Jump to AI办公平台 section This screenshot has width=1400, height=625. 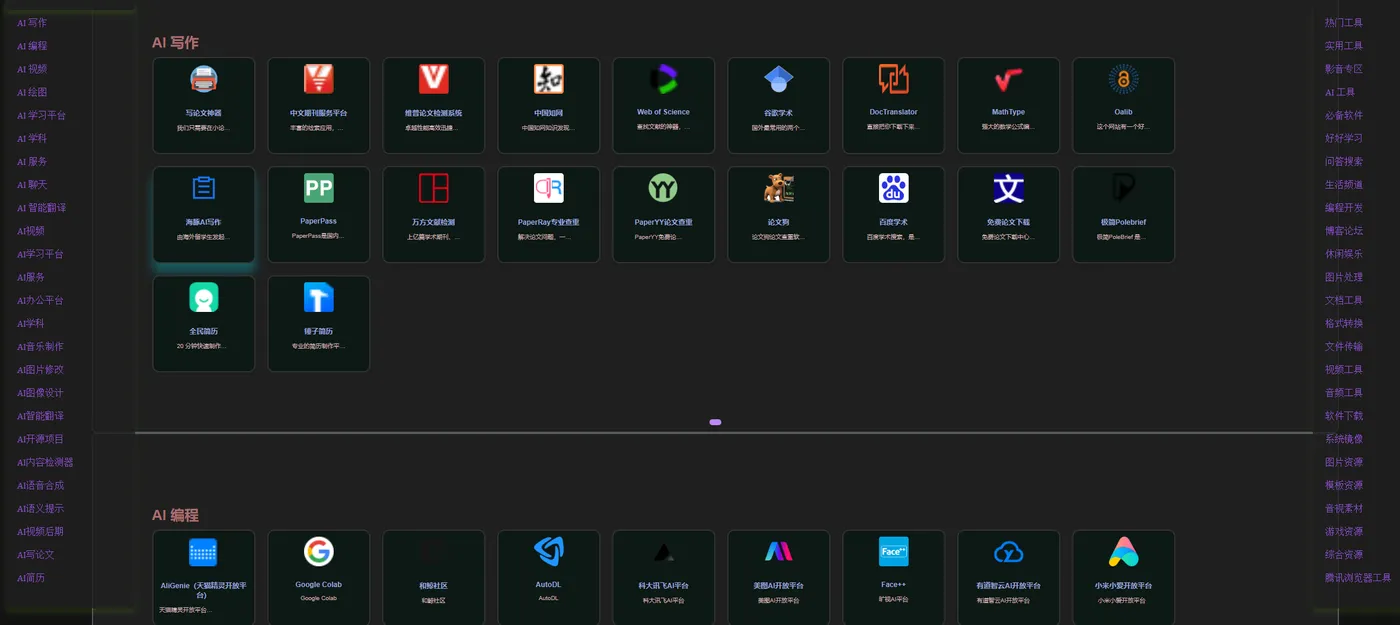click(x=40, y=300)
